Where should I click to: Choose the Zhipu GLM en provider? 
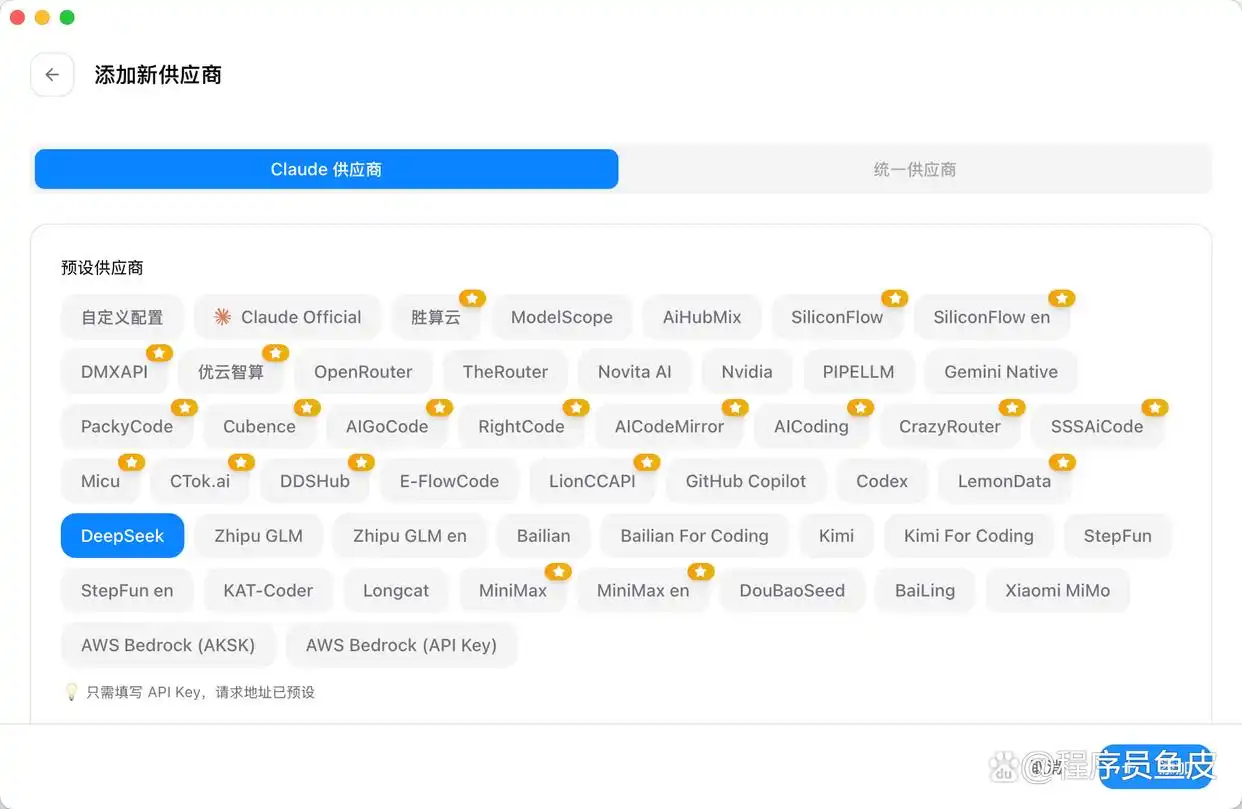410,536
